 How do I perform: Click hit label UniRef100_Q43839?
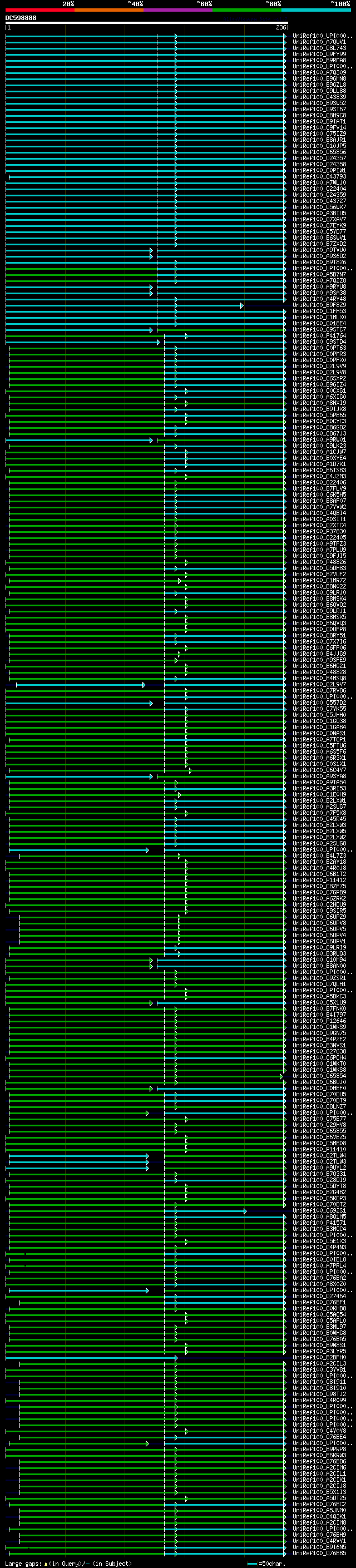(319, 97)
